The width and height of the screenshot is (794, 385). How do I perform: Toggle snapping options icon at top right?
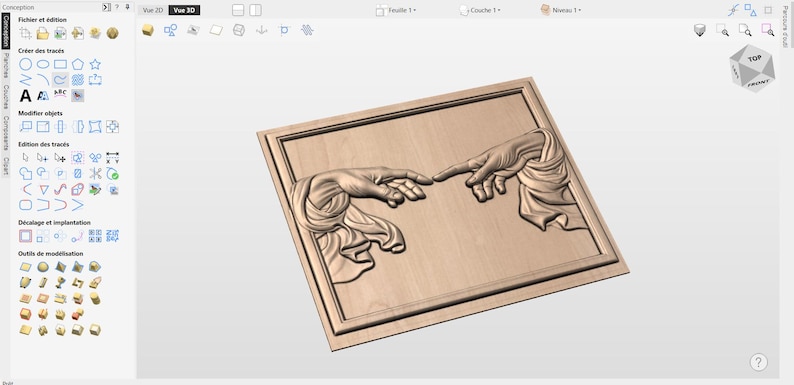tap(733, 10)
